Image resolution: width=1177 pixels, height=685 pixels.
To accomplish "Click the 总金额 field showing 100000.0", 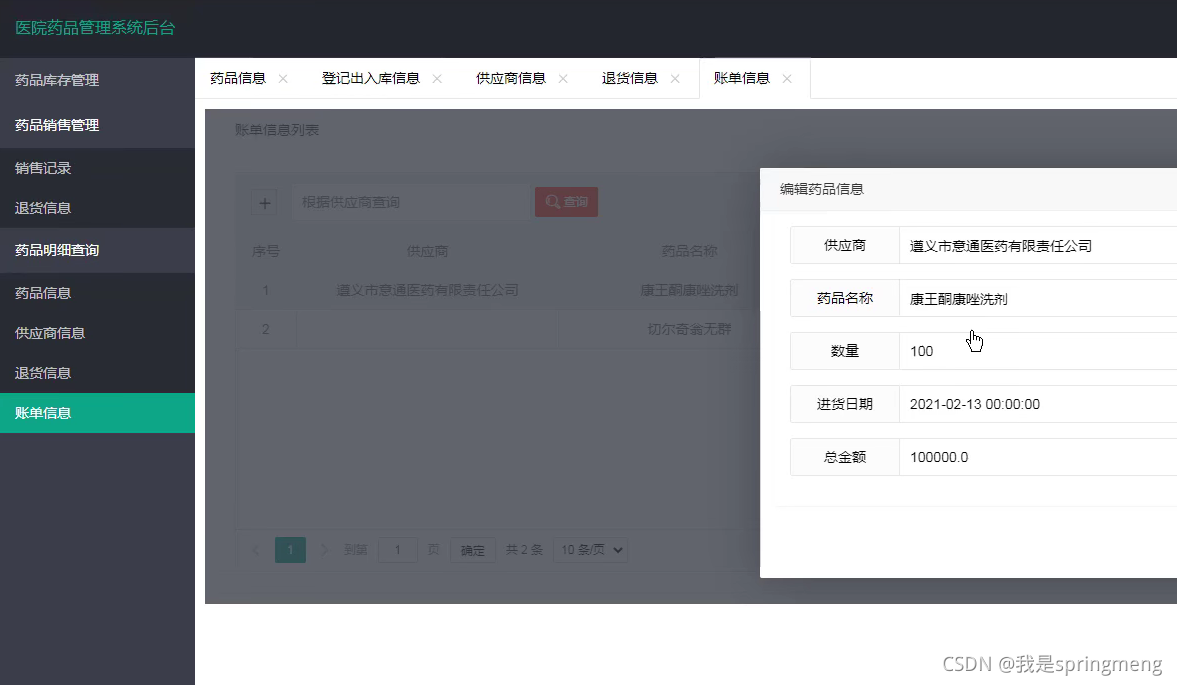I will 1038,457.
